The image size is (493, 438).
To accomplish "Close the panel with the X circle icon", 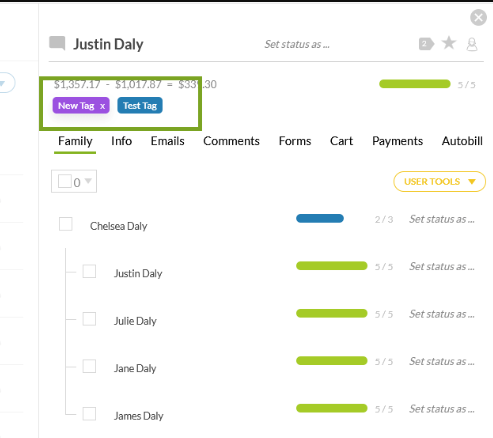I will 478,17.
